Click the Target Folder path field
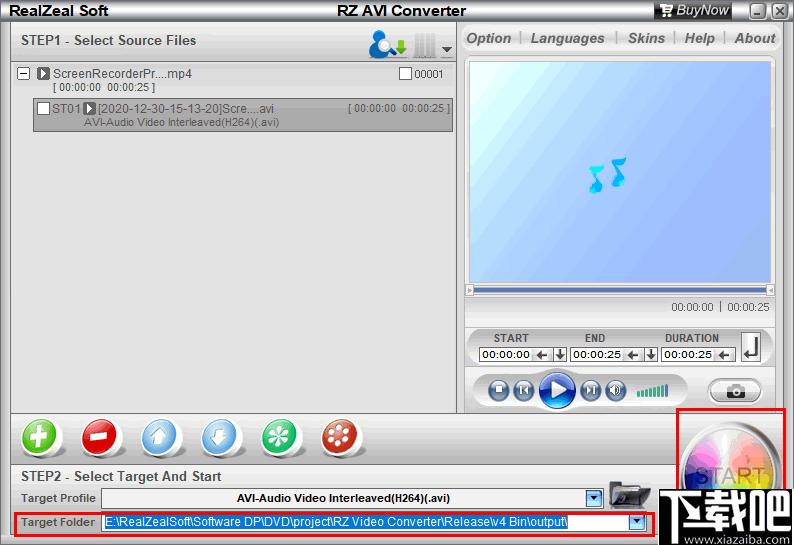Screen dimensions: 794x545 366,522
